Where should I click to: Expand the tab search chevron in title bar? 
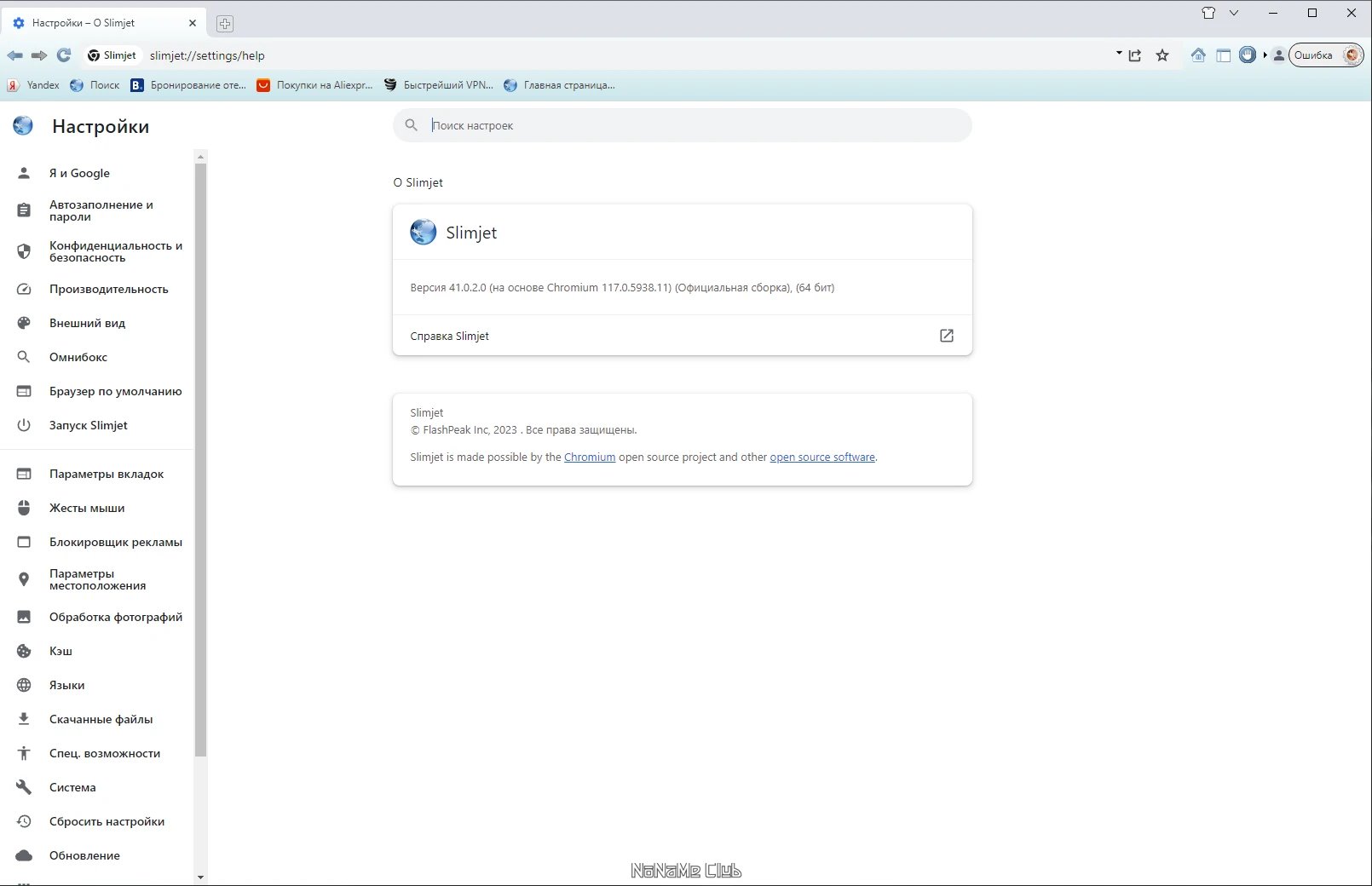point(1233,13)
